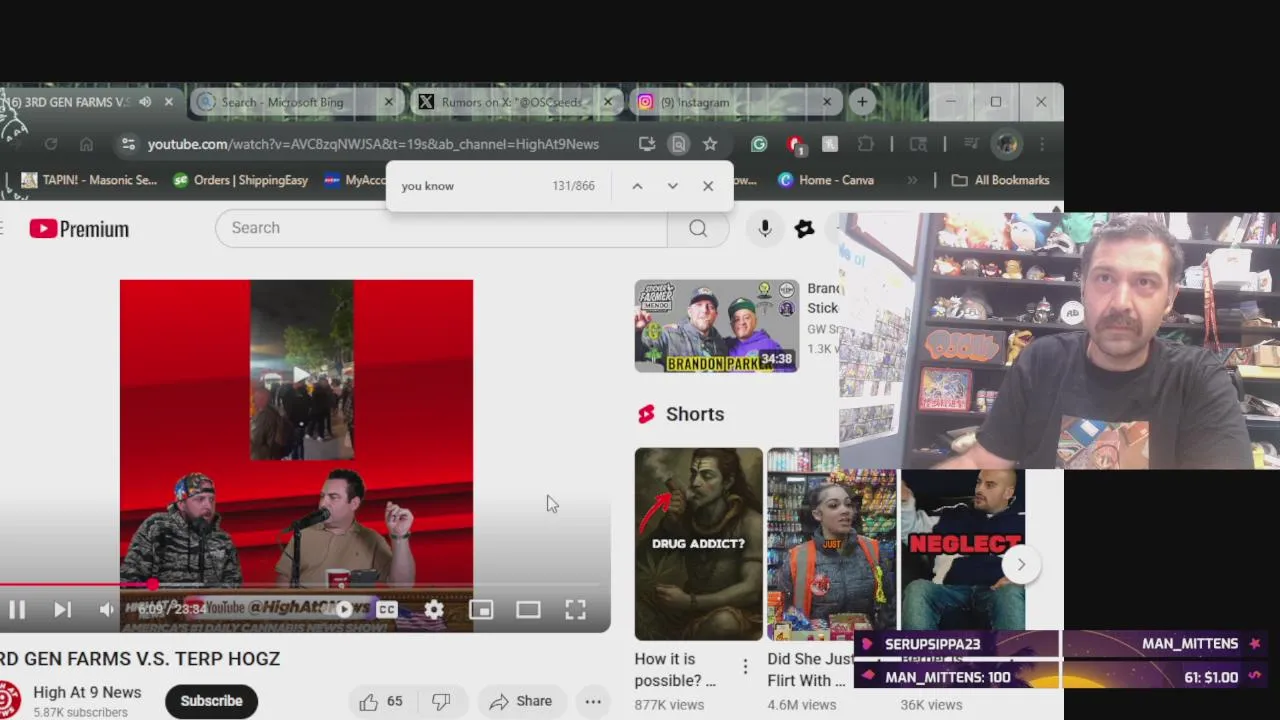Click the youtube.com address bar URL

(373, 144)
